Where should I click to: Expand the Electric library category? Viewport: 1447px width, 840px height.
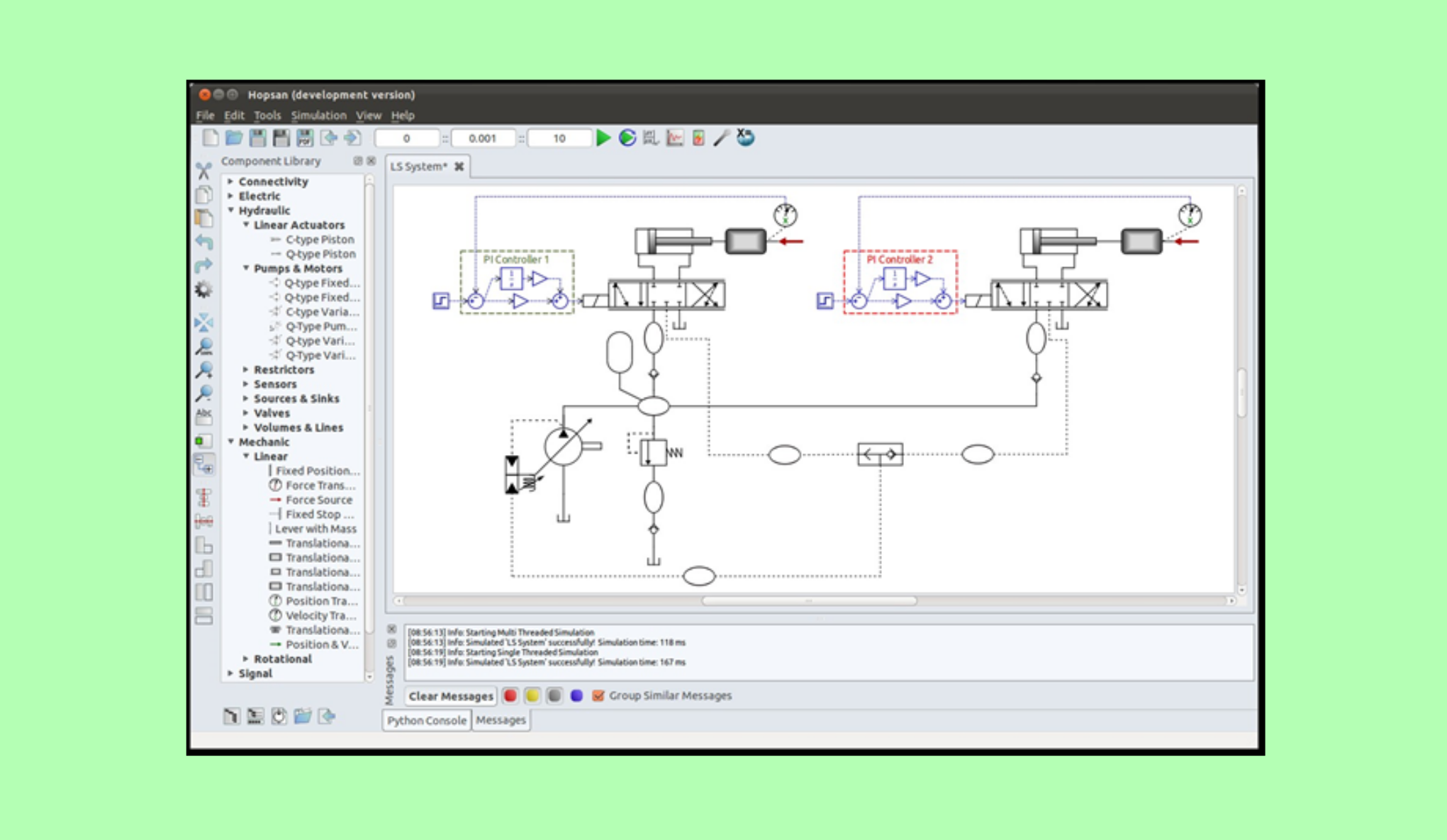pos(231,196)
